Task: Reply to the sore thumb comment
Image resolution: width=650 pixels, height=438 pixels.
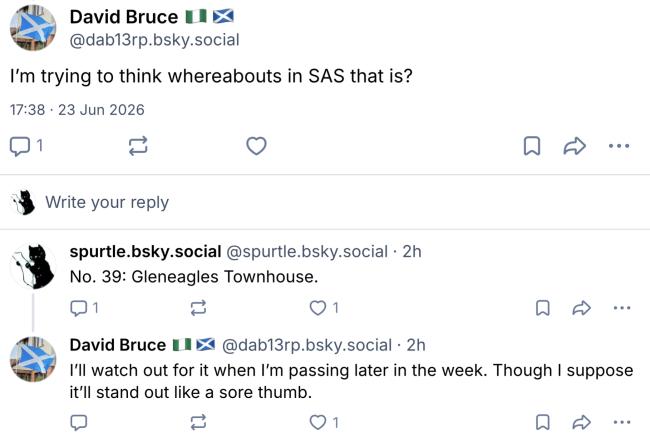Action: (x=78, y=422)
